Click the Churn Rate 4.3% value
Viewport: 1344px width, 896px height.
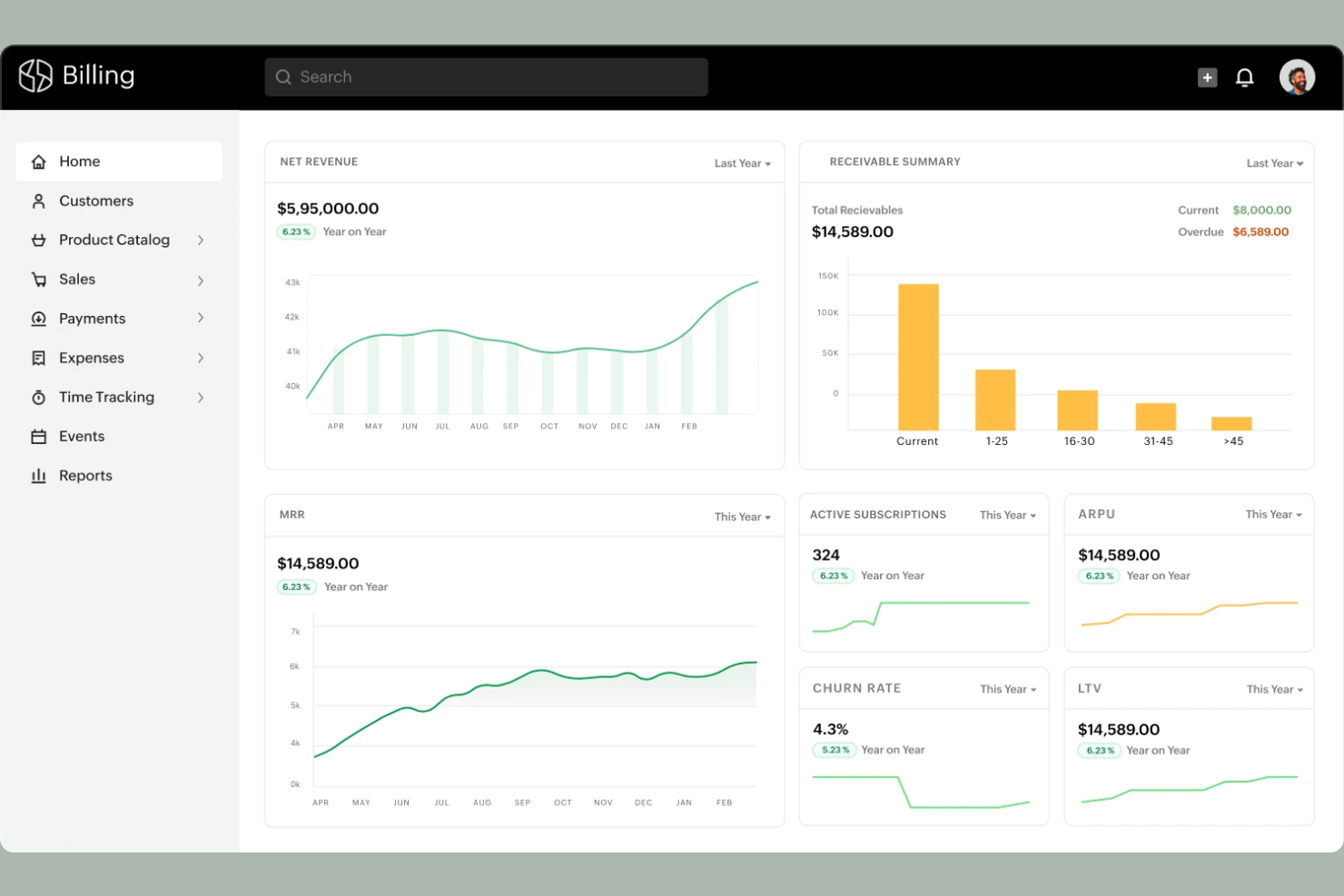[830, 729]
